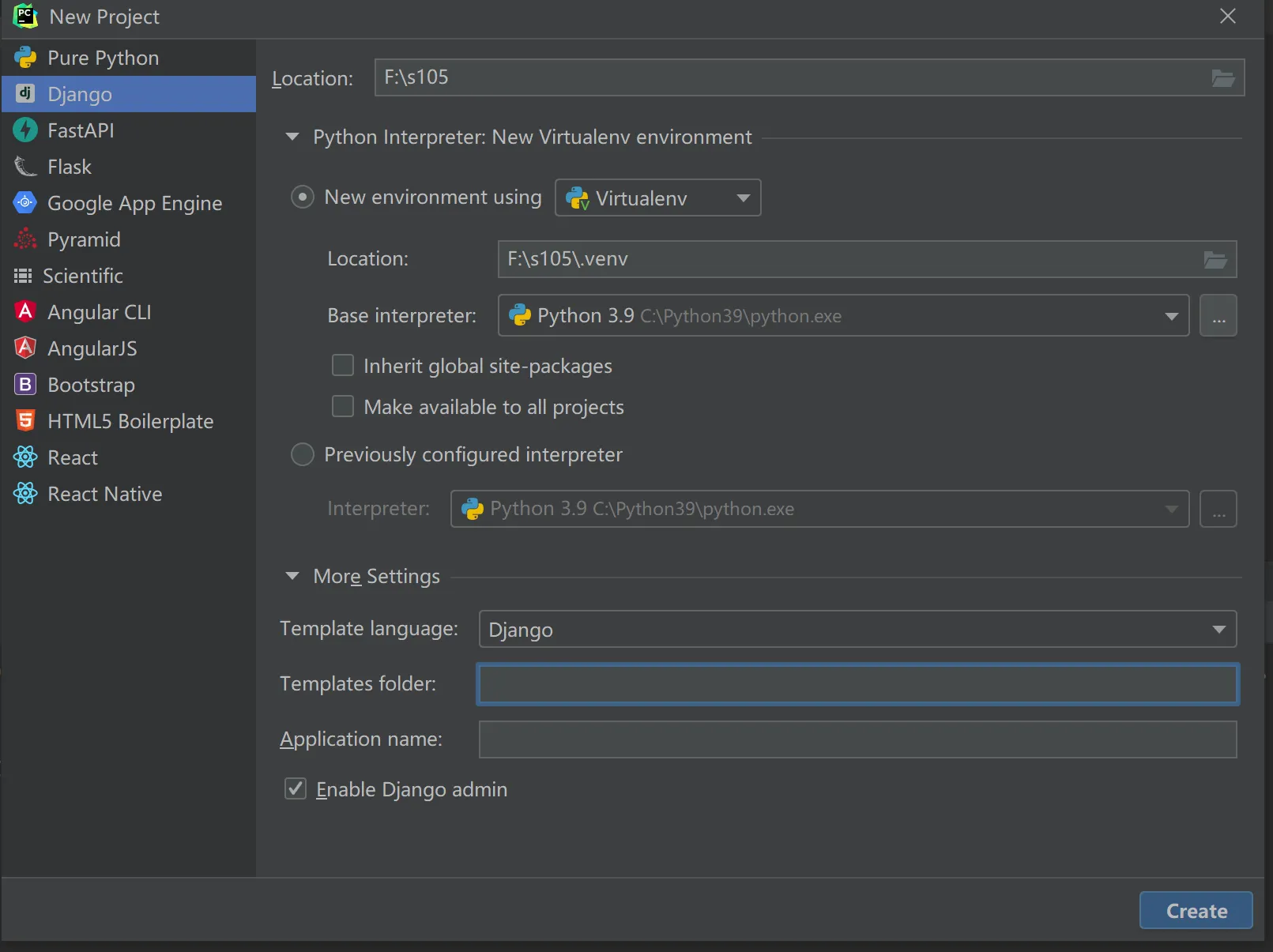Select Angular CLI project type
1273x952 pixels.
(129, 312)
